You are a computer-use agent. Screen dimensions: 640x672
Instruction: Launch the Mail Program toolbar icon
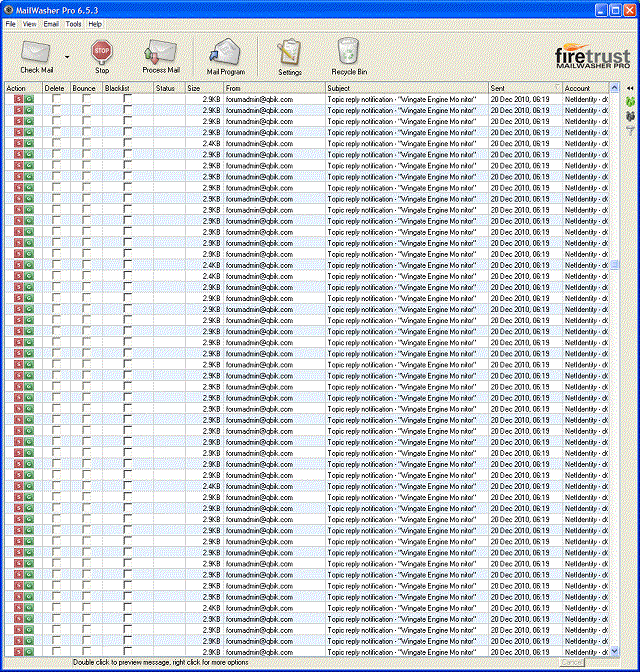pyautogui.click(x=225, y=52)
